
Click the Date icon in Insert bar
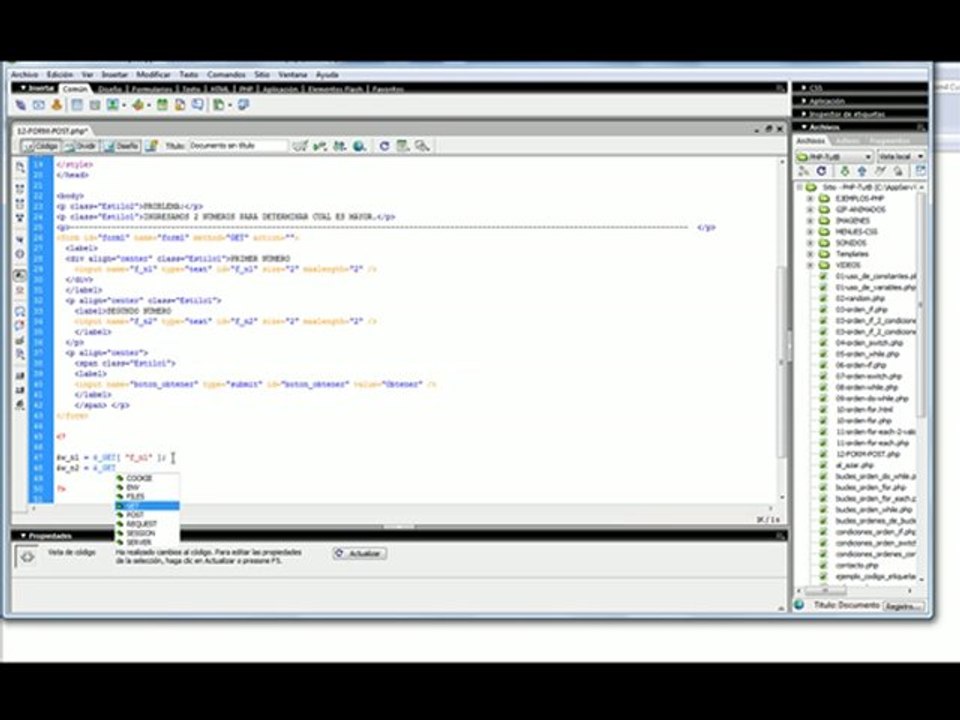162,105
